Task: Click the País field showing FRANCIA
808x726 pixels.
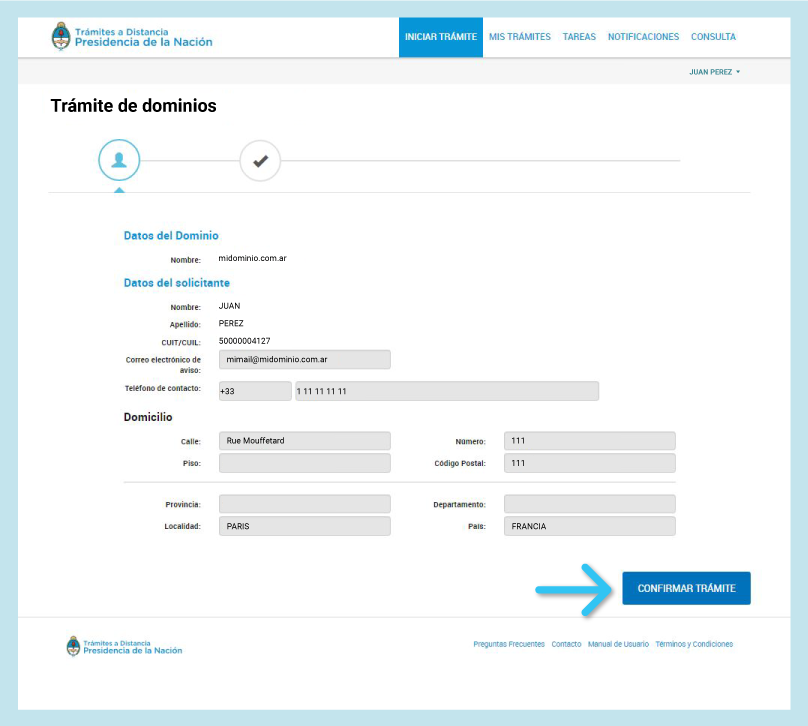Action: 589,527
